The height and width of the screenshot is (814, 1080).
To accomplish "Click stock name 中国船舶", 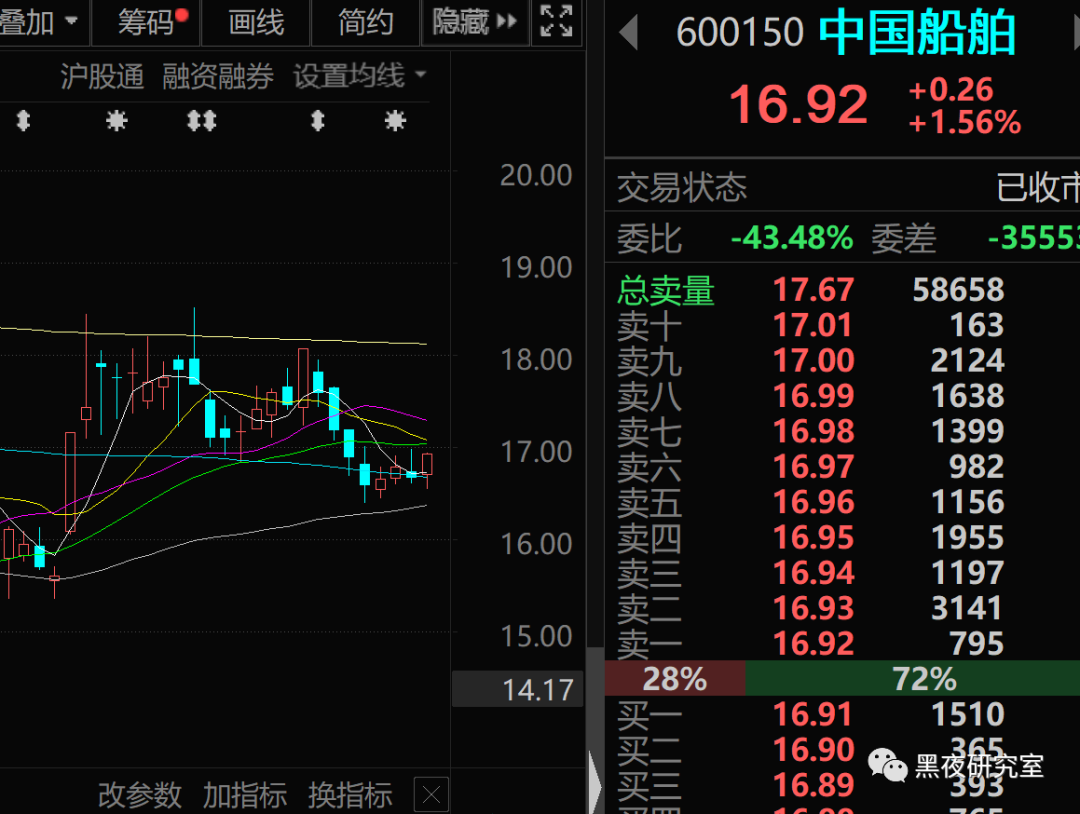I will pos(917,32).
